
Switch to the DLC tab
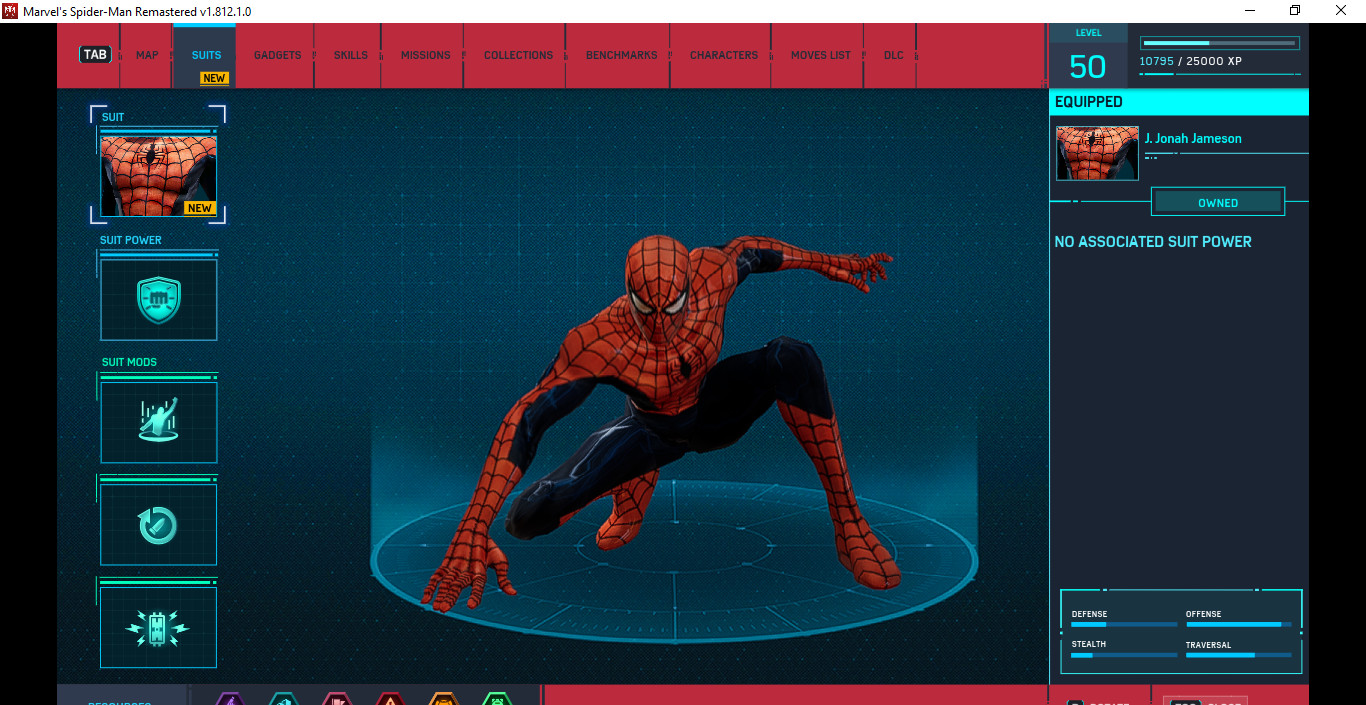pos(893,55)
